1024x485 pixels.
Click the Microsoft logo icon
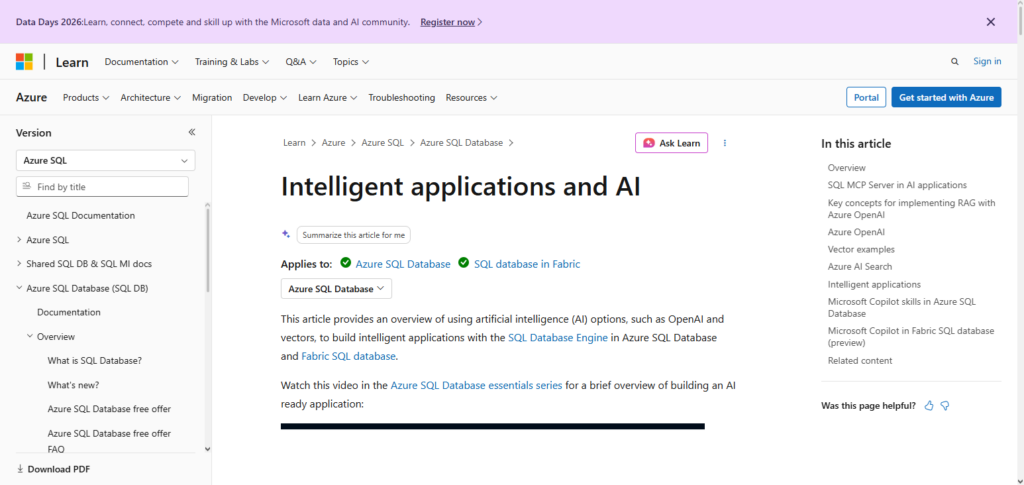(24, 62)
